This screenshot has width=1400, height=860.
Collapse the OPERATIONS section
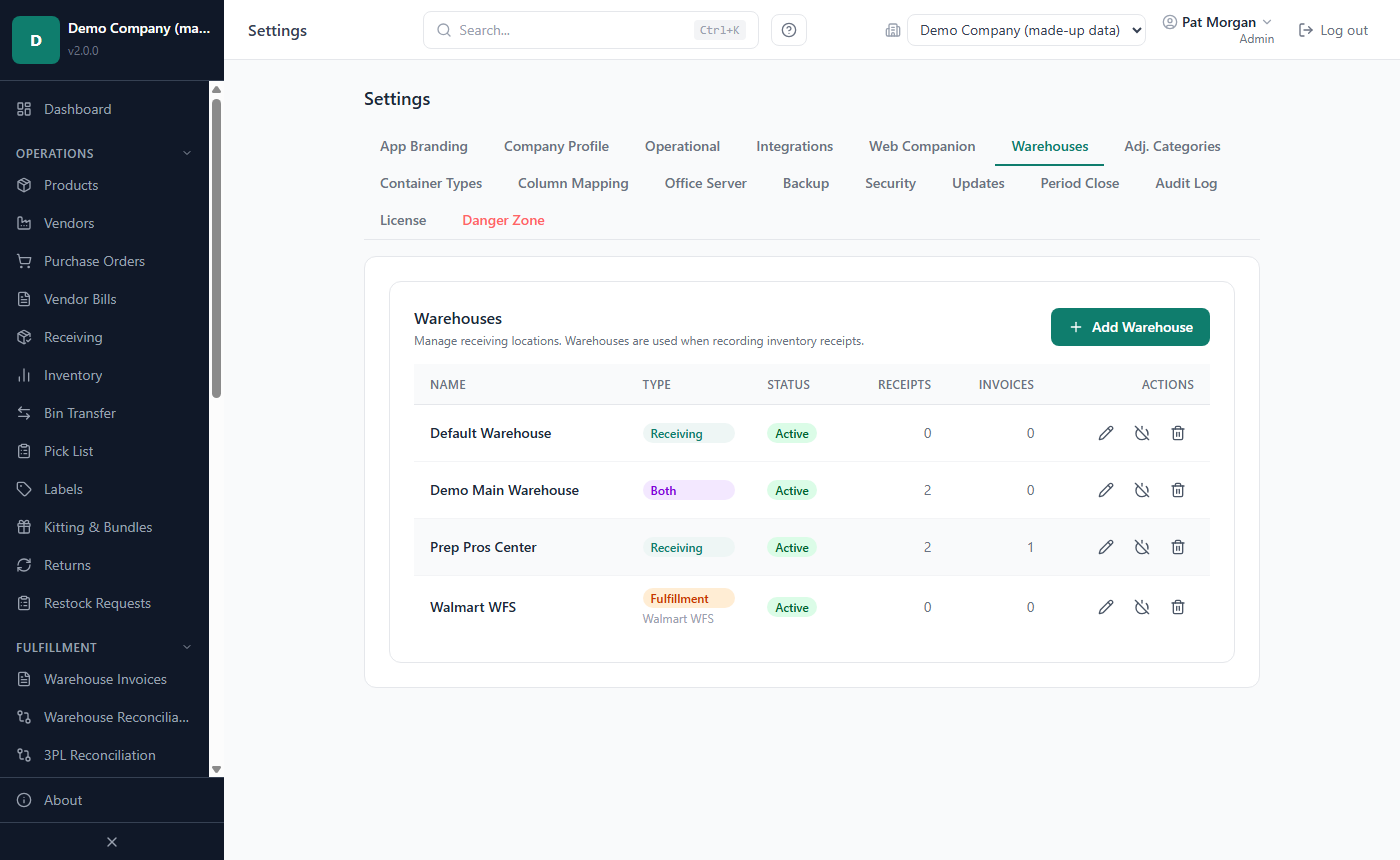pos(104,153)
